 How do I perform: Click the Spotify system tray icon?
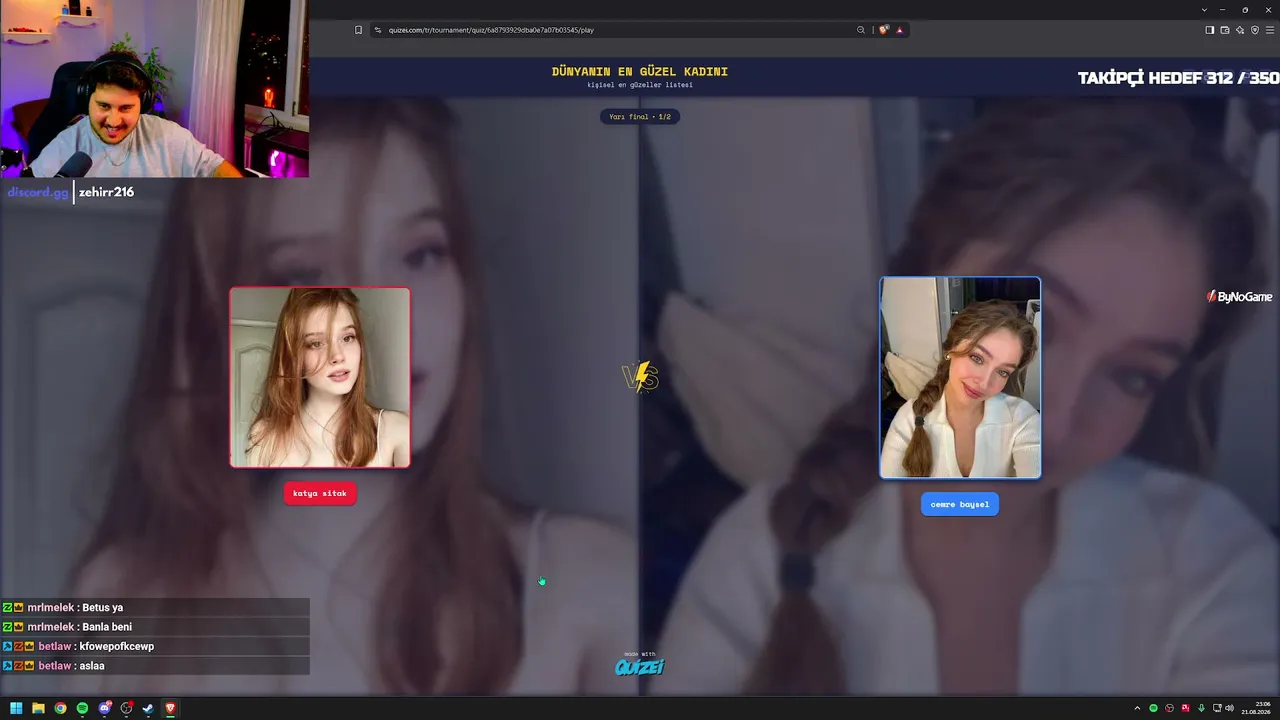click(x=1153, y=708)
